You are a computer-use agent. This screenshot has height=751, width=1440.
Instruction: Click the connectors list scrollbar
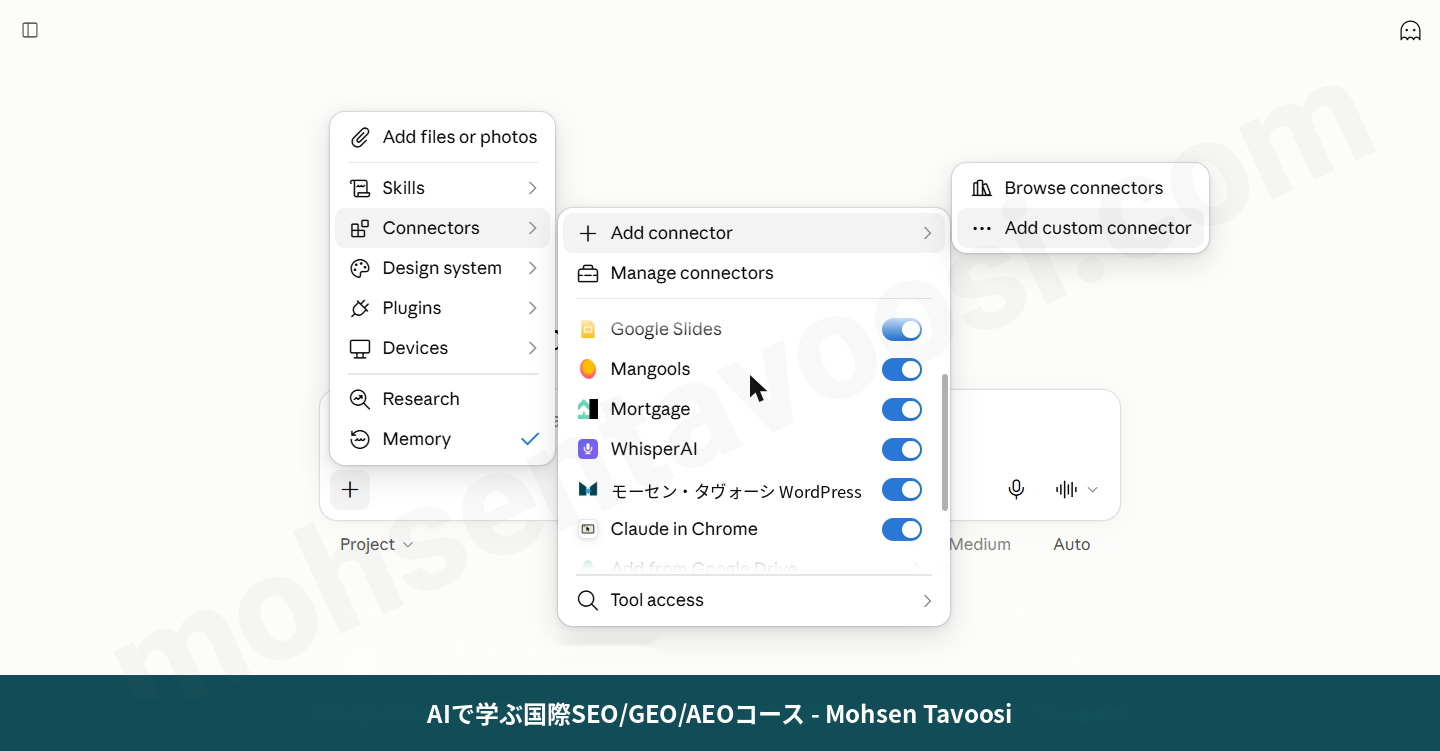(x=945, y=442)
